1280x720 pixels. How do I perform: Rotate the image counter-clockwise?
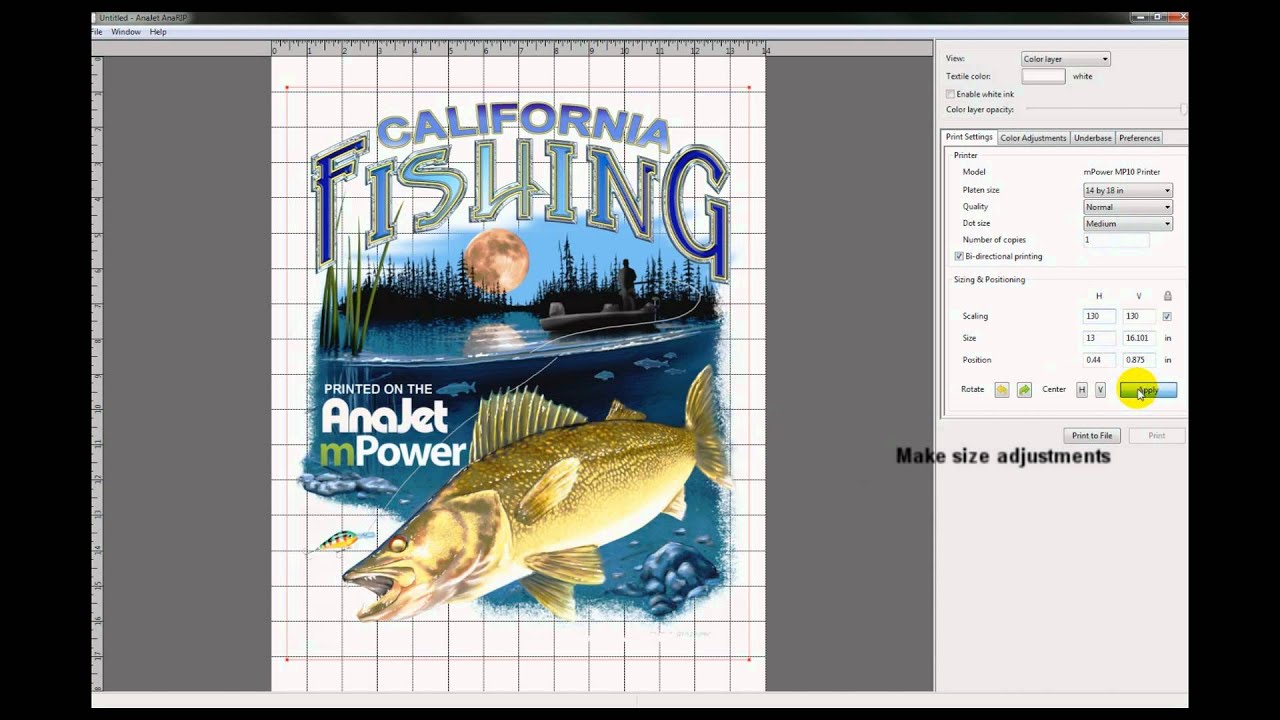click(1001, 390)
